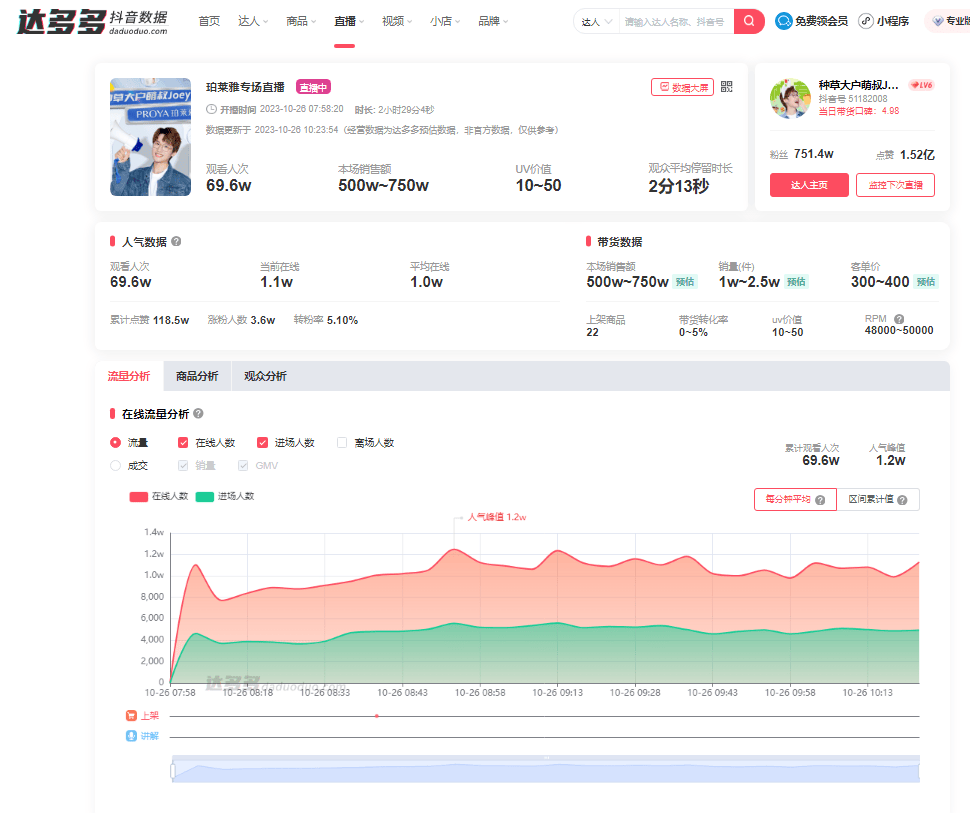
Task: Open the 小程序 mini-program icon
Action: click(864, 20)
